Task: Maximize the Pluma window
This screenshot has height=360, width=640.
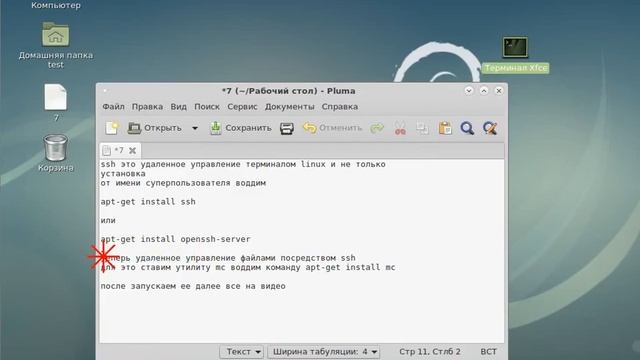Action: tap(484, 91)
